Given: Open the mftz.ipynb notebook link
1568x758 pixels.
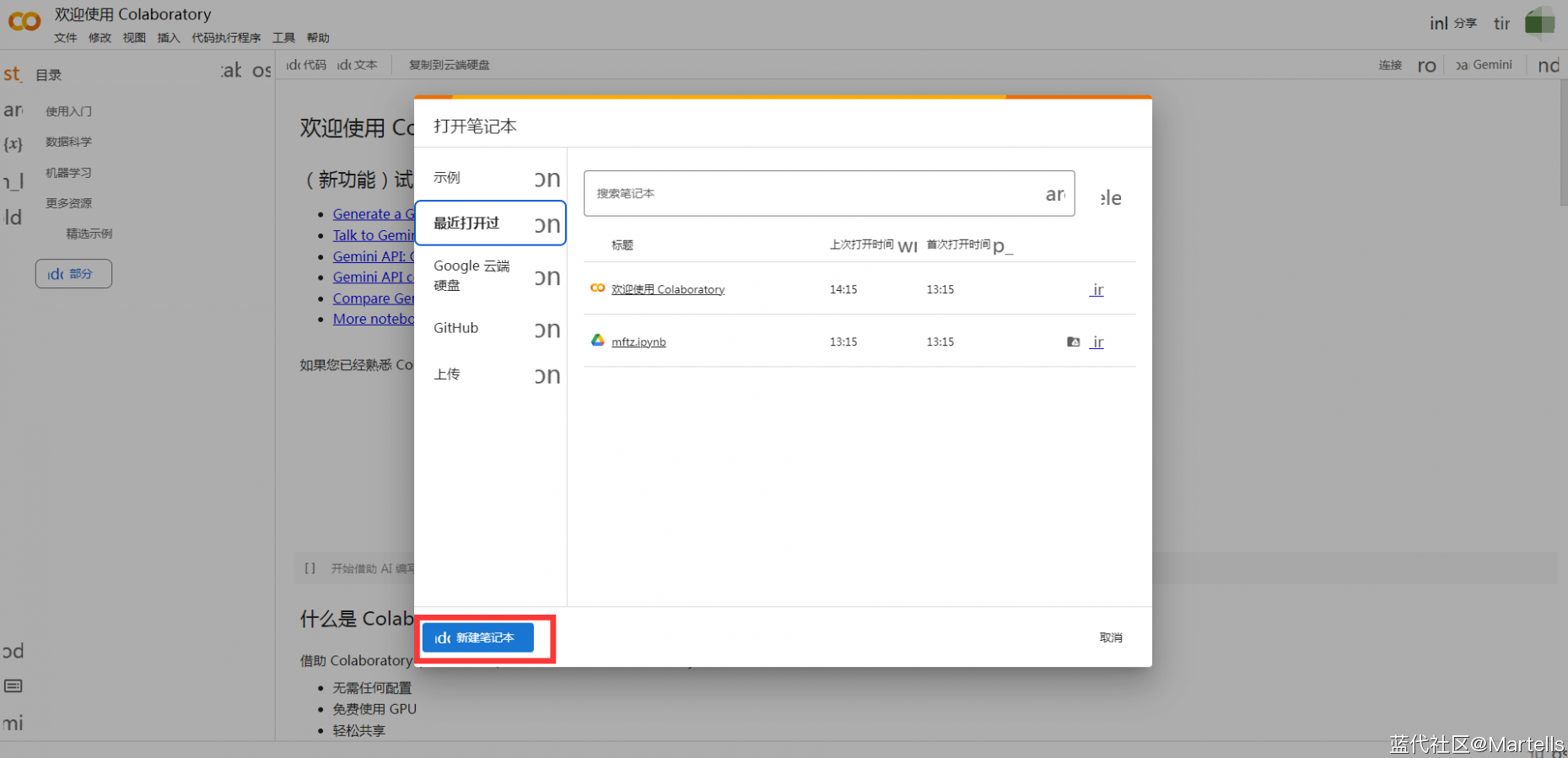Looking at the screenshot, I should (639, 341).
